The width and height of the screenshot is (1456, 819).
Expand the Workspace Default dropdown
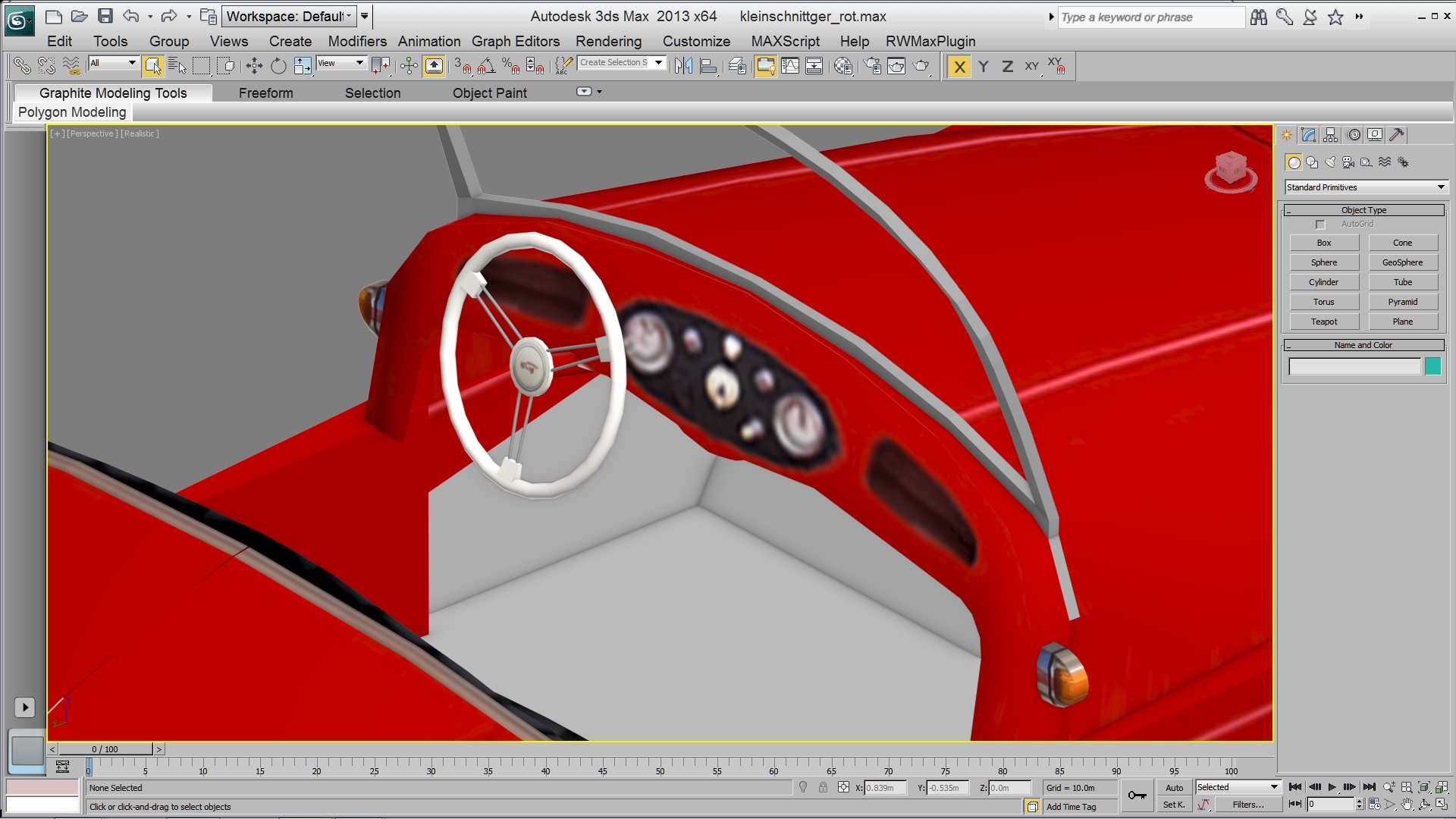pyautogui.click(x=289, y=16)
